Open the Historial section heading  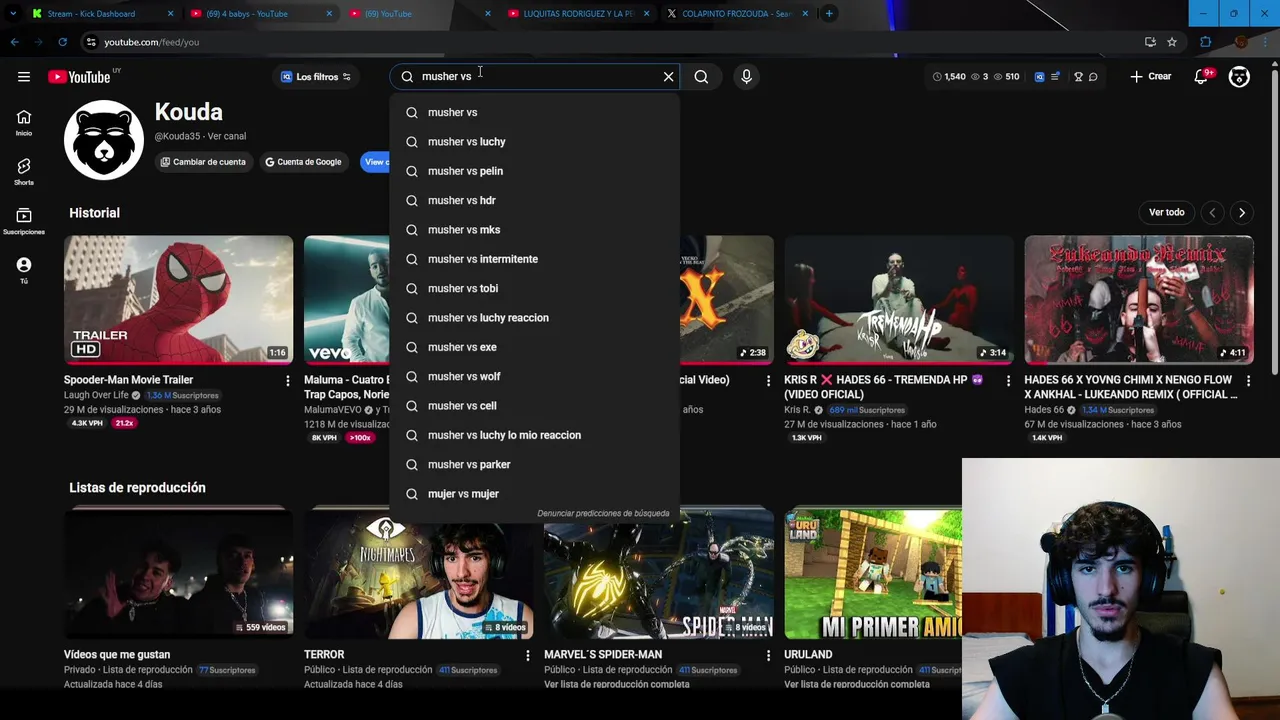94,213
